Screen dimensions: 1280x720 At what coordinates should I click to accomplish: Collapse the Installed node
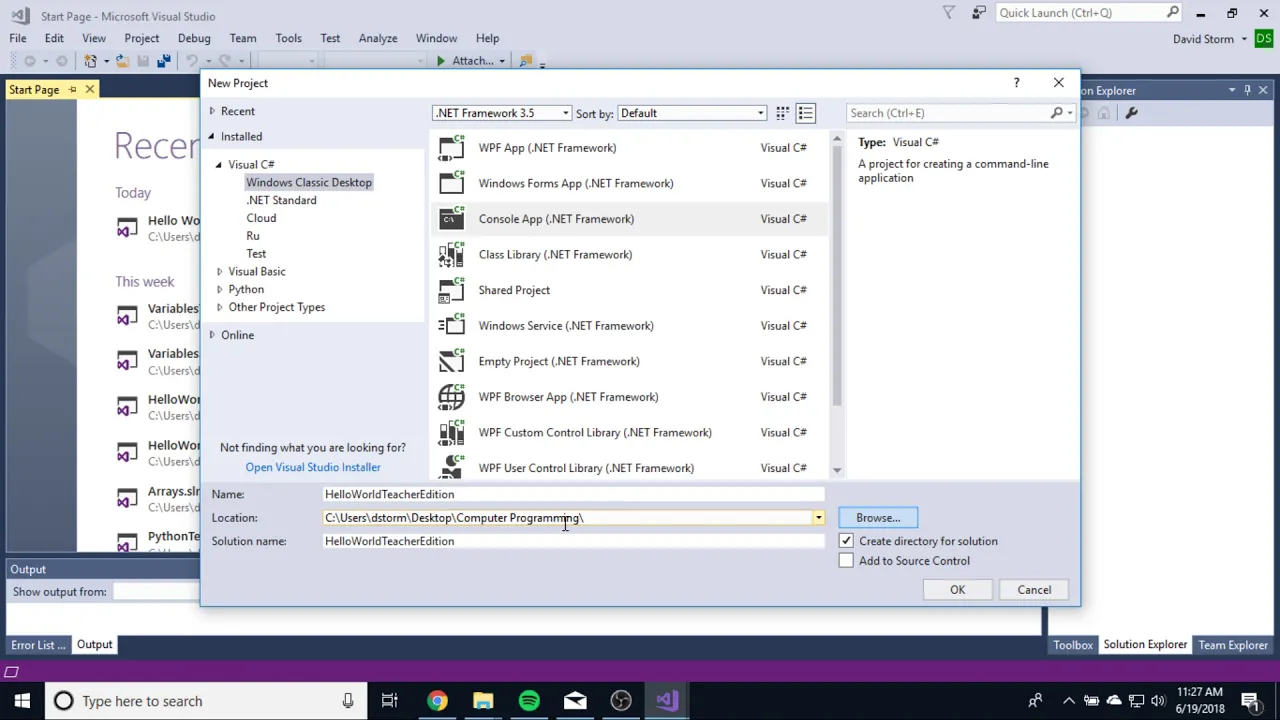(211, 137)
